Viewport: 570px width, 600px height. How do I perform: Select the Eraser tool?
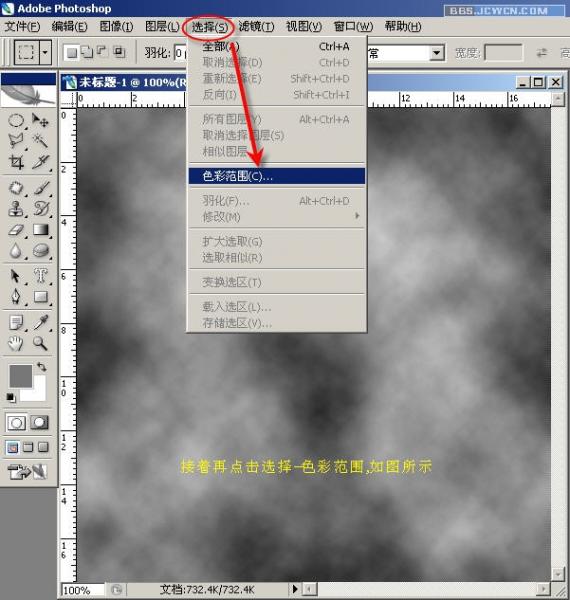tap(16, 230)
